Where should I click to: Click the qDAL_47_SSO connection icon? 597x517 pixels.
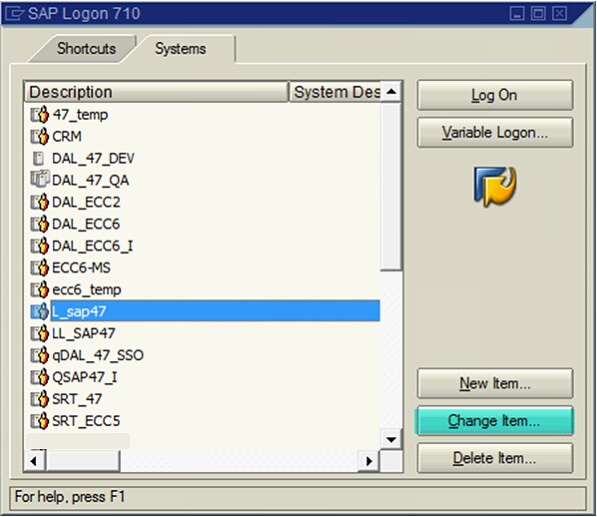coord(40,355)
